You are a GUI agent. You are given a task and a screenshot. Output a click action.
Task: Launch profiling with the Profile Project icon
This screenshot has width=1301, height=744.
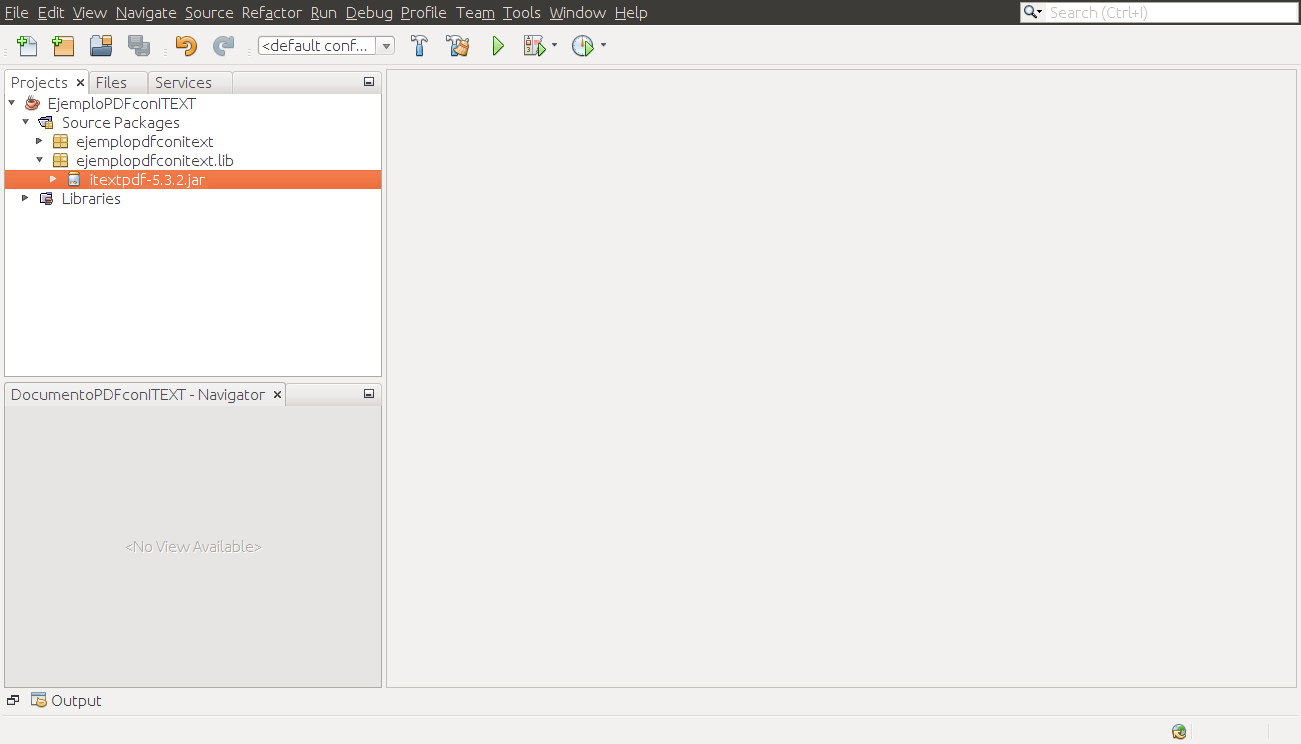pyautogui.click(x=583, y=45)
